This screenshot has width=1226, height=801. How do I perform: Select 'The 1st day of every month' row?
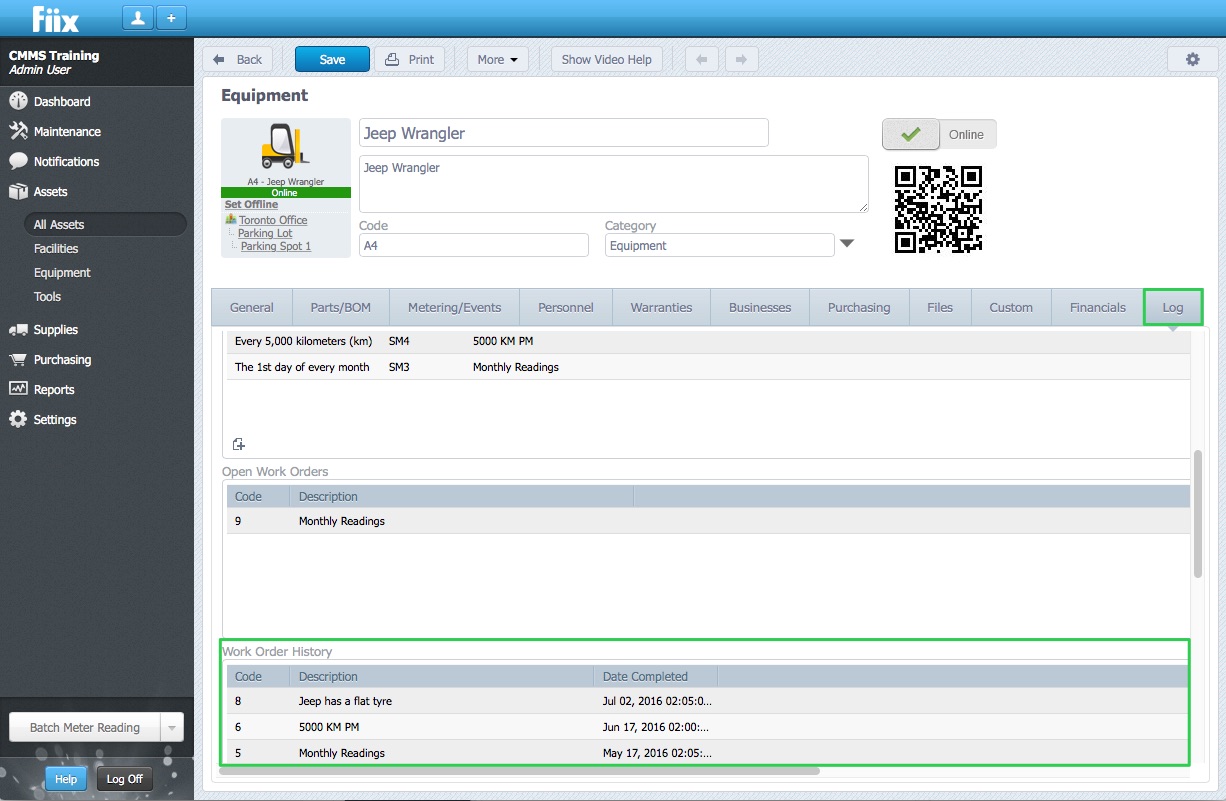point(708,367)
